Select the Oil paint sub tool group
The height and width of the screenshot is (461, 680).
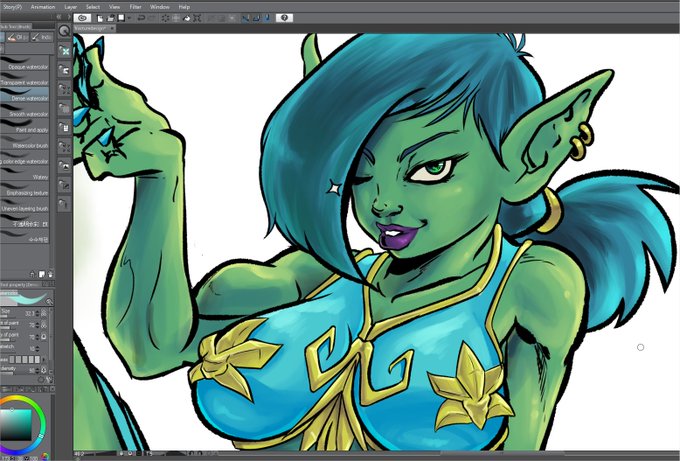pos(17,38)
